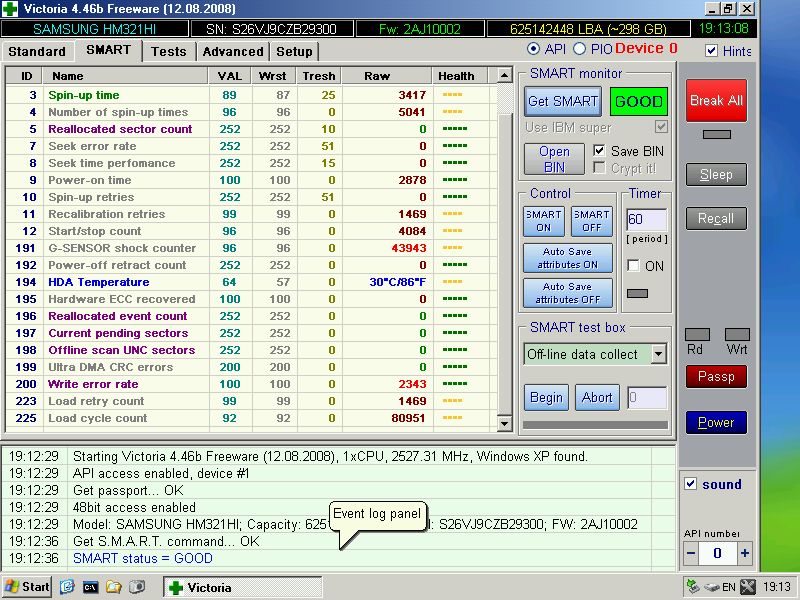800x600 pixels.
Task: Increase API number with plus button
Action: 744,553
